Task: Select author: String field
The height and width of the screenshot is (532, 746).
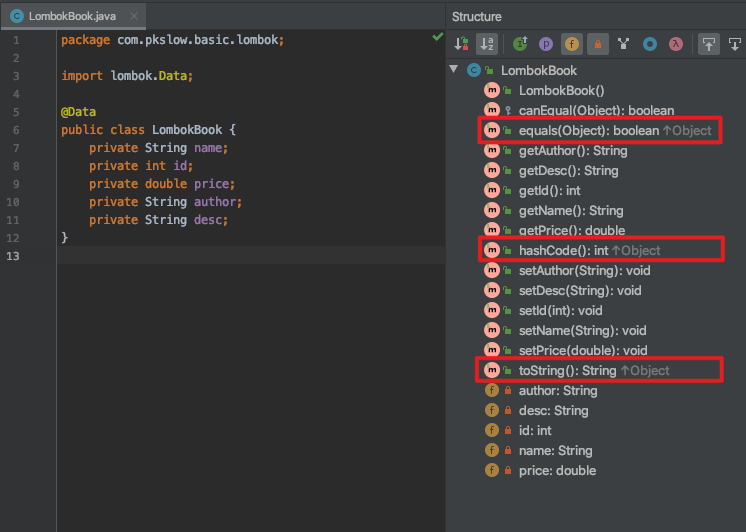Action: pos(558,390)
